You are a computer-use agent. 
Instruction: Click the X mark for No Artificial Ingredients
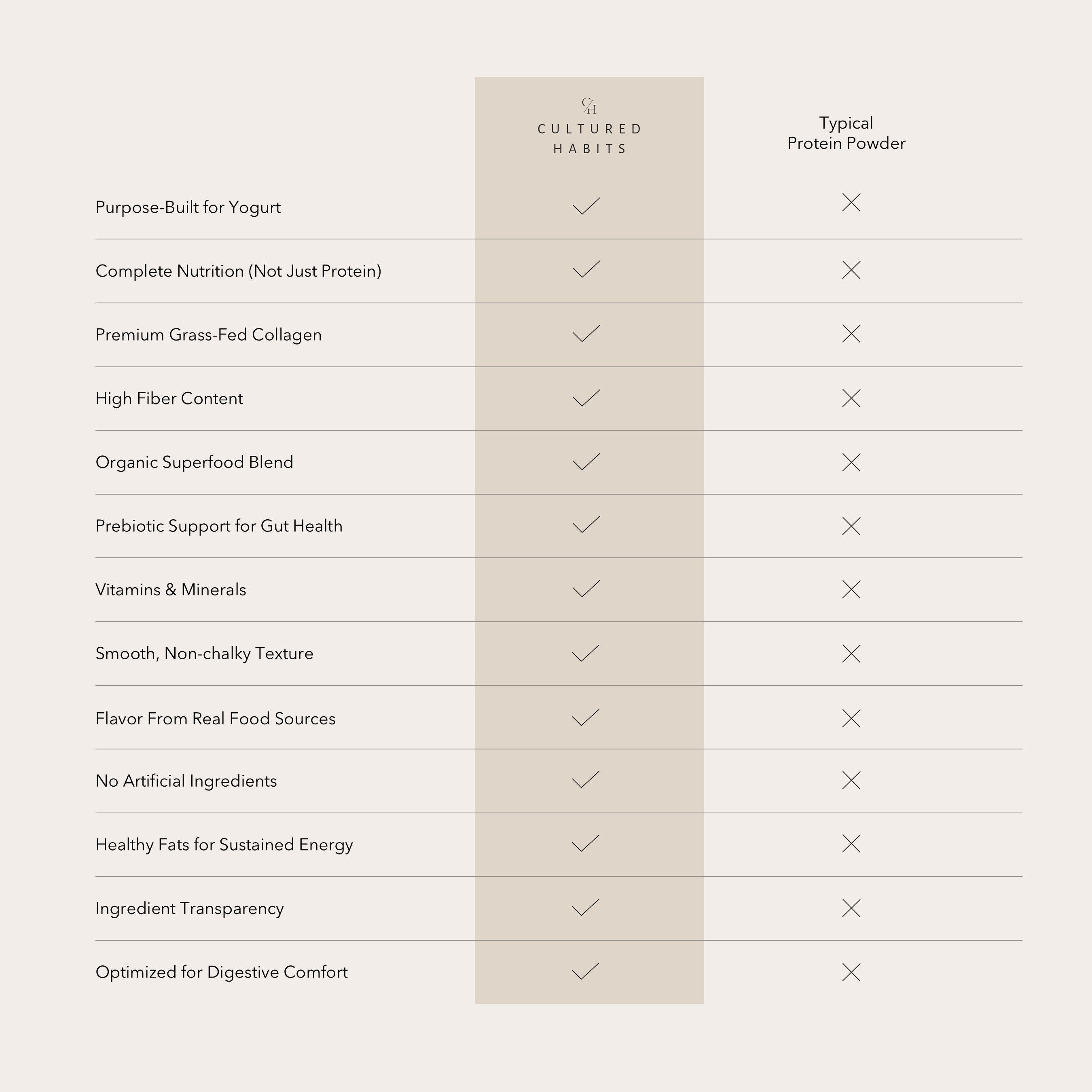click(851, 780)
